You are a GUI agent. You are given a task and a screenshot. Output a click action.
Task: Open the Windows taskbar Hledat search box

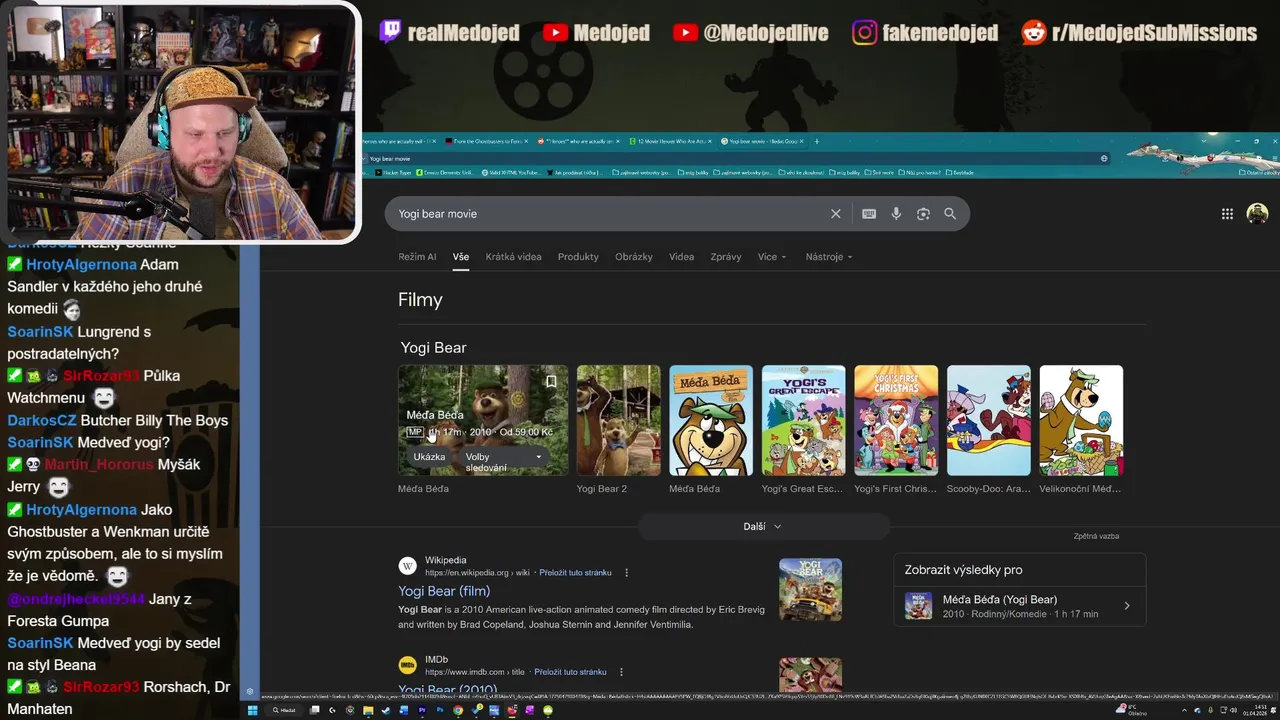click(x=283, y=710)
